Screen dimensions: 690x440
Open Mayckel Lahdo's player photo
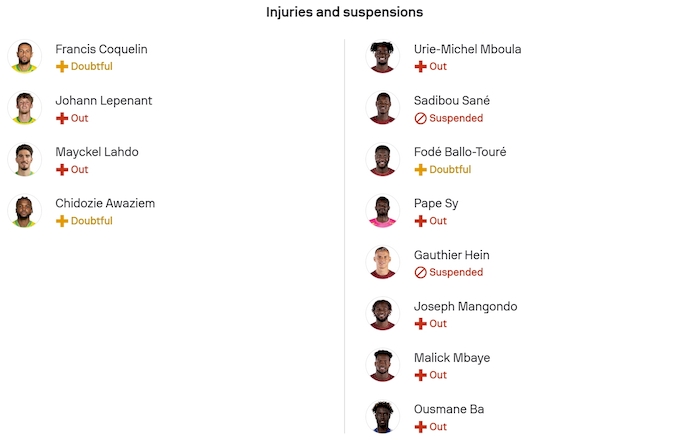pyautogui.click(x=24, y=160)
